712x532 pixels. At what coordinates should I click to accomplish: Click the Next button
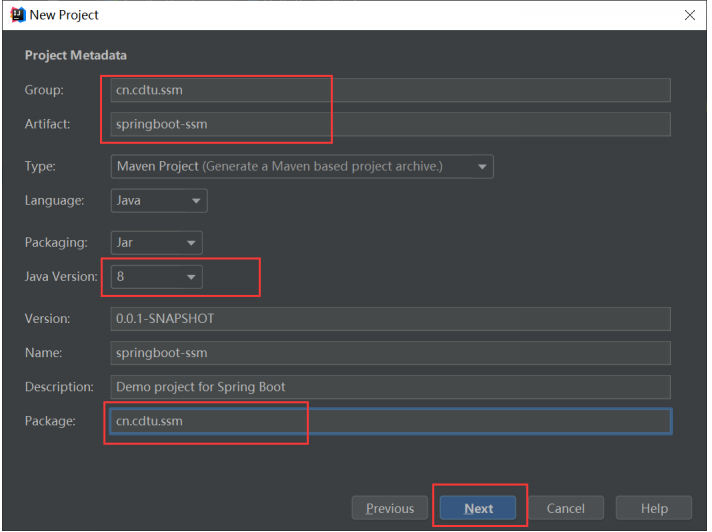[478, 508]
